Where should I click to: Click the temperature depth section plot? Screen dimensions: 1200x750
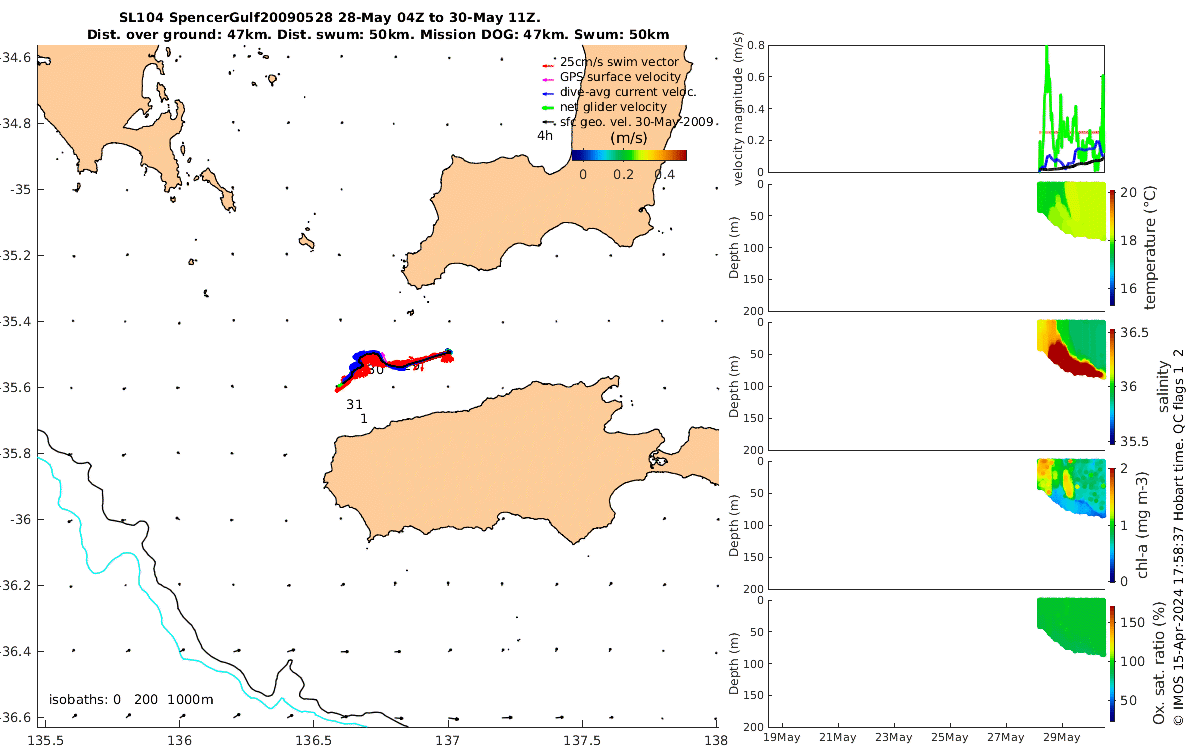[x=1072, y=210]
